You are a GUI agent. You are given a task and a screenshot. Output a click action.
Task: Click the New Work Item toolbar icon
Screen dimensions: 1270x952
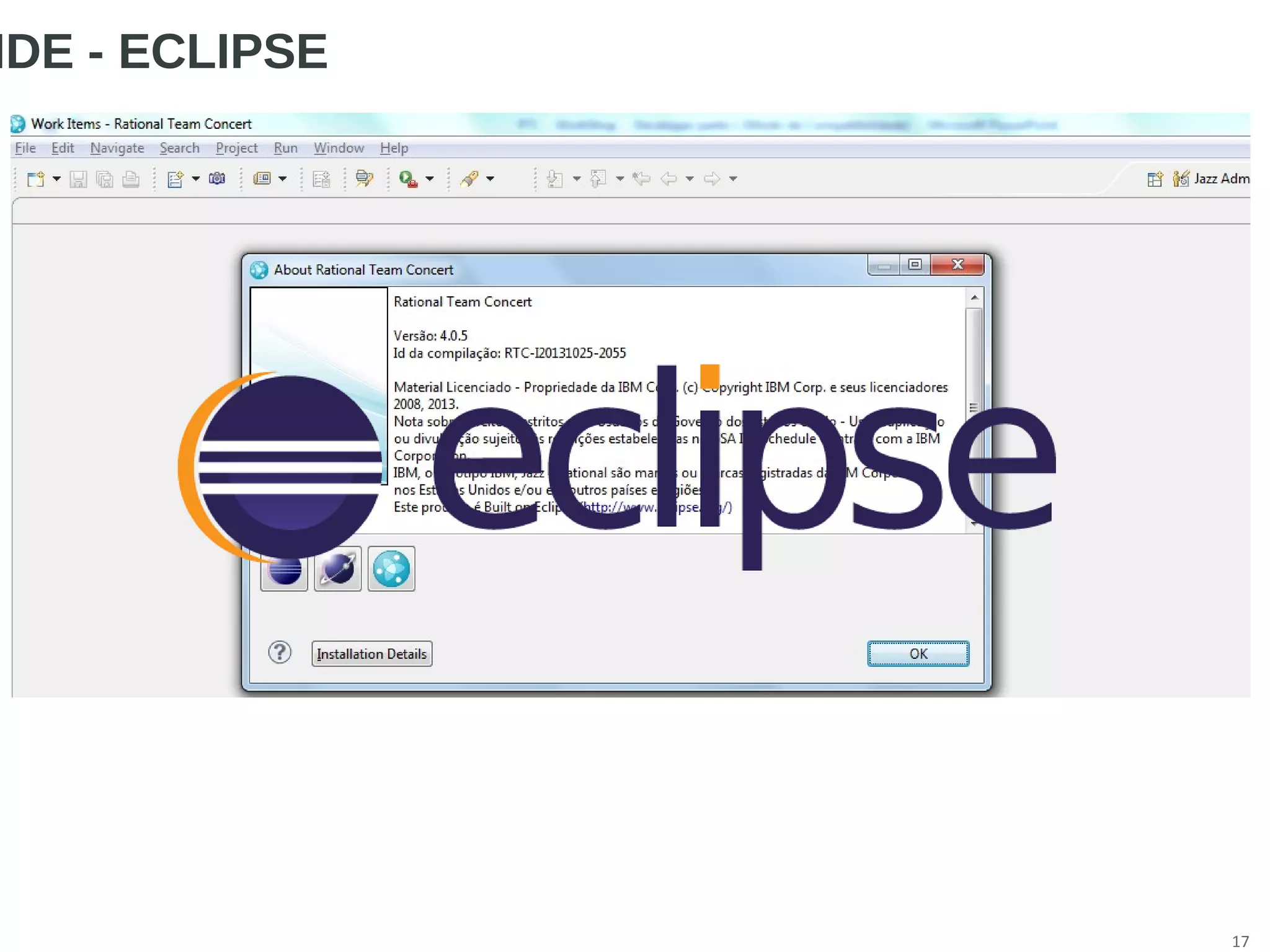click(175, 179)
